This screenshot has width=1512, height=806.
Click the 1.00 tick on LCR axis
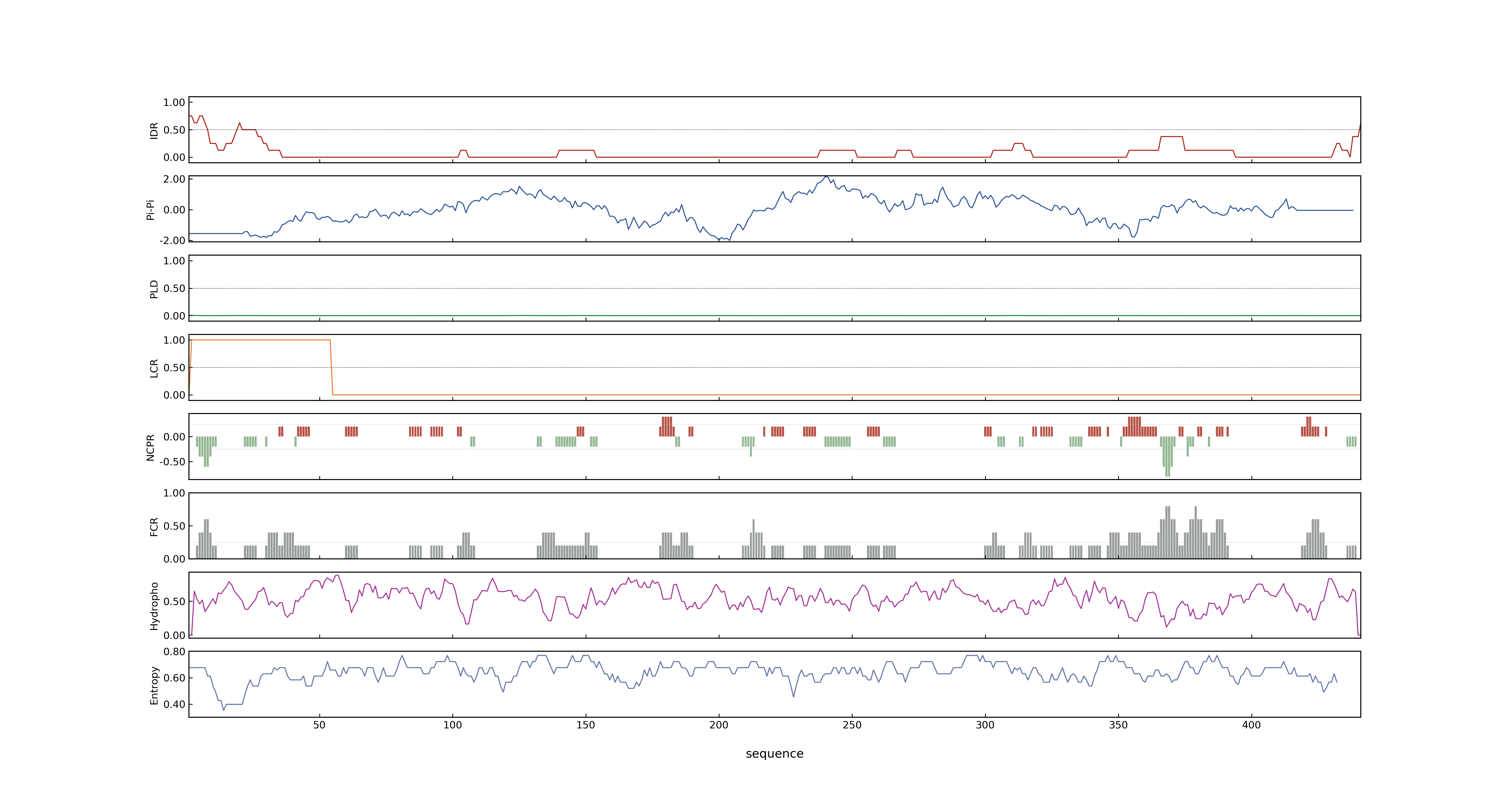(174, 340)
